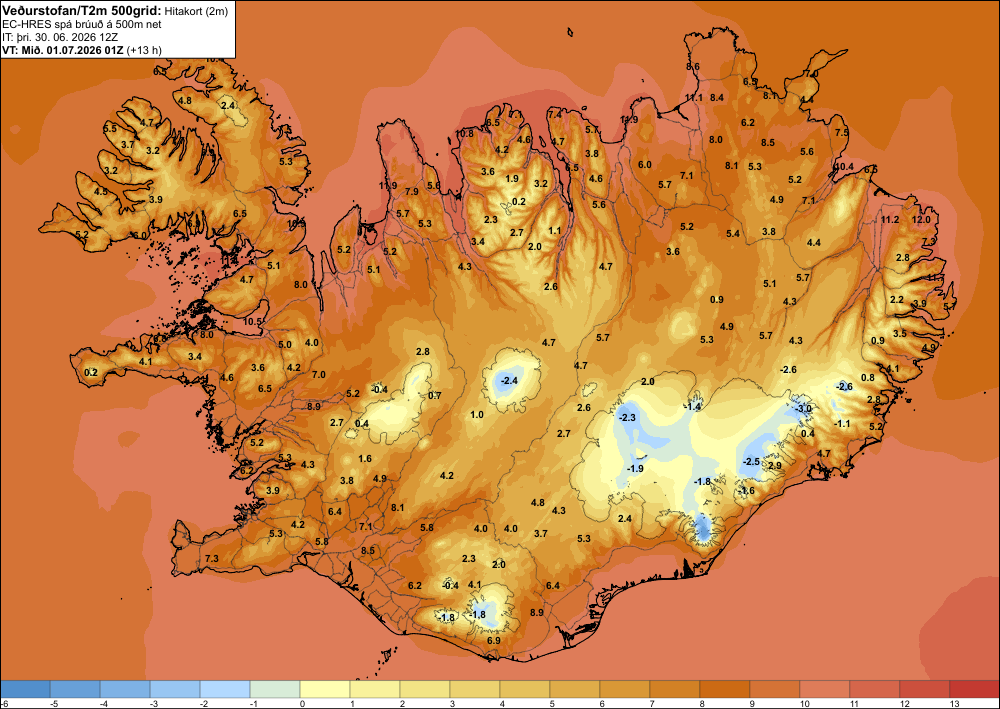Click the '7.4' temperature value
The height and width of the screenshot is (709, 1000).
555,114
